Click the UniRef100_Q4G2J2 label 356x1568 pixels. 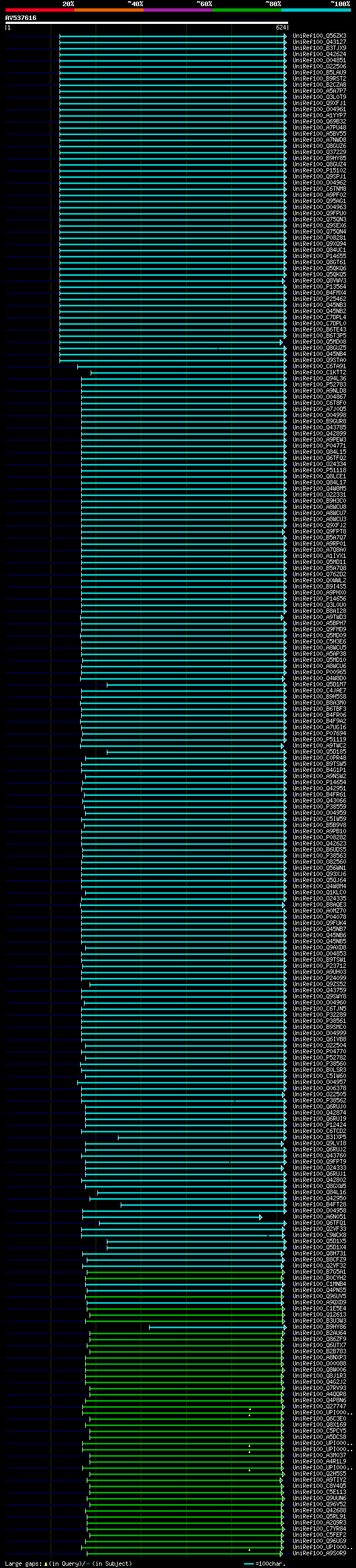pyautogui.click(x=319, y=1382)
